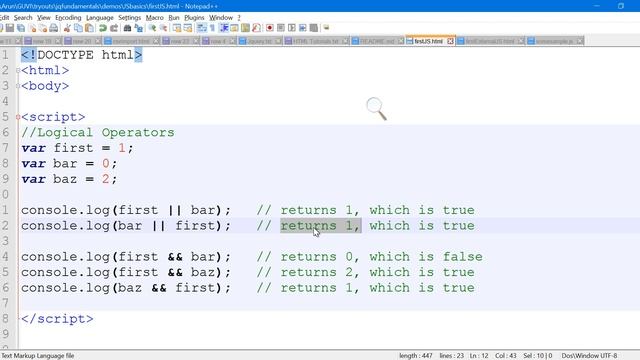Click 'console.log(first && baz);' code line

(126, 272)
